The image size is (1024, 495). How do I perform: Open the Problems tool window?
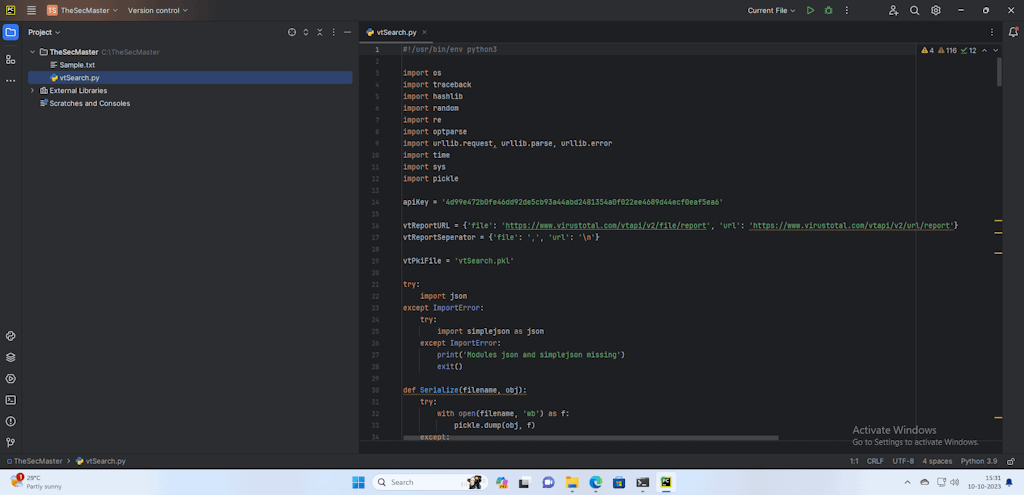10,421
